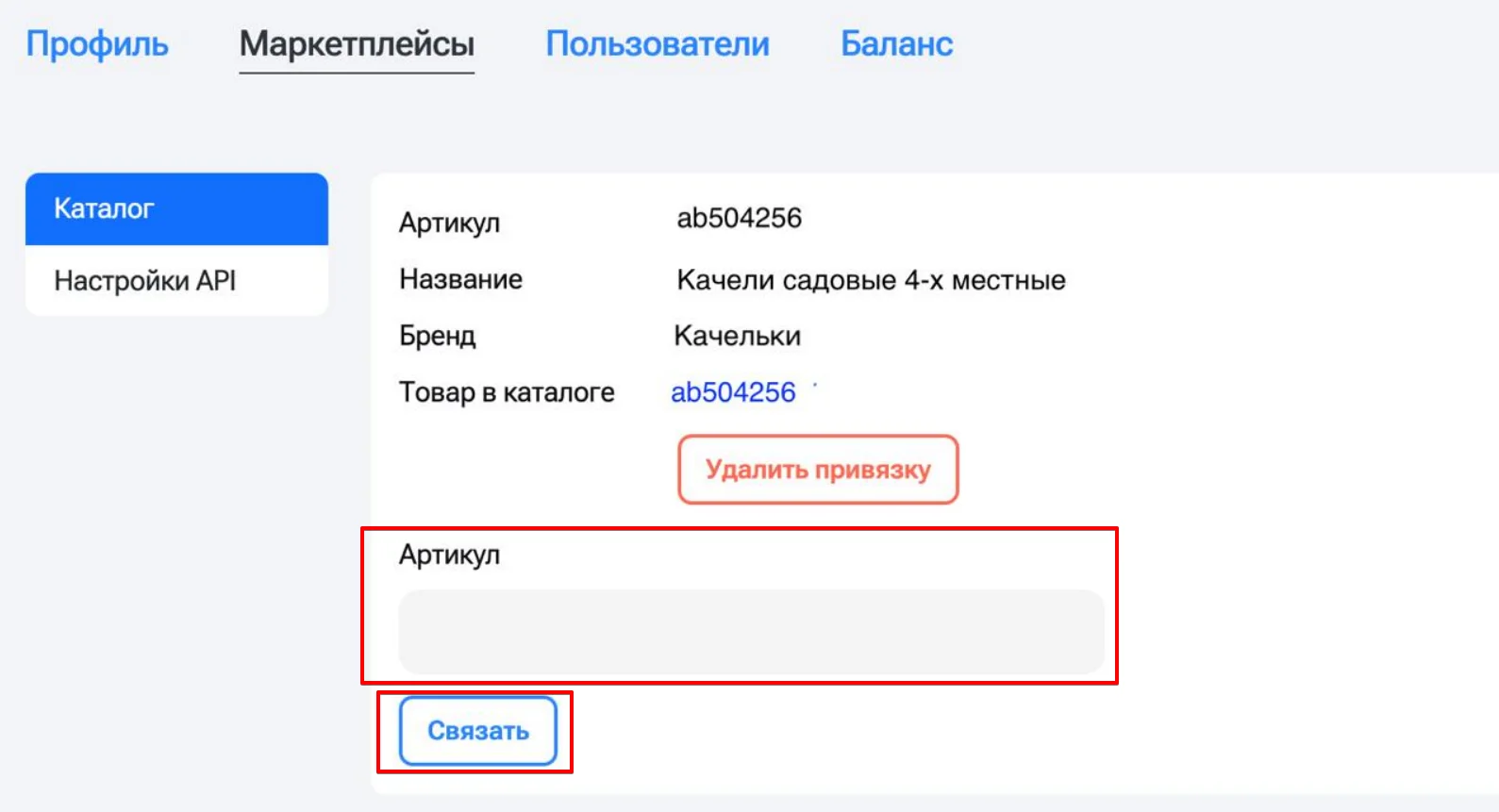This screenshot has width=1499, height=812.
Task: Click the top Артикул label in details
Action: point(449,223)
